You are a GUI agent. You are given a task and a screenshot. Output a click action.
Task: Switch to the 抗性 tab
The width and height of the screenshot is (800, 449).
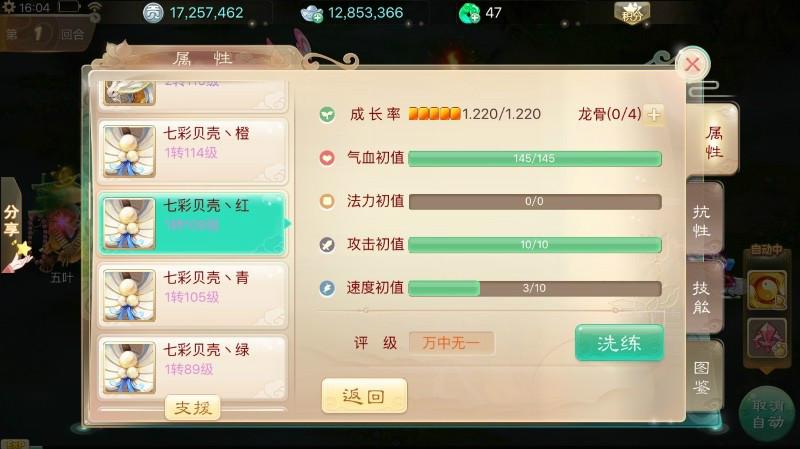[x=703, y=220]
